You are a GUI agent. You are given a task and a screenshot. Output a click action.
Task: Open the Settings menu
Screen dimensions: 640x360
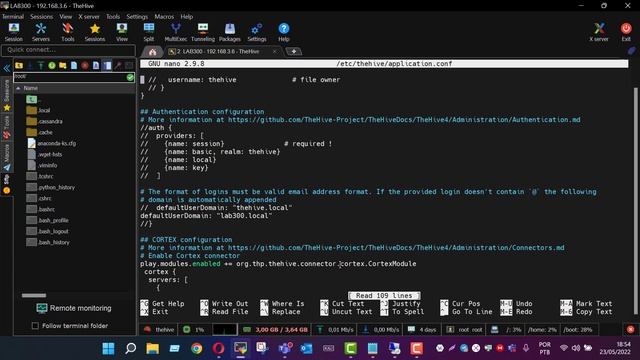(137, 17)
